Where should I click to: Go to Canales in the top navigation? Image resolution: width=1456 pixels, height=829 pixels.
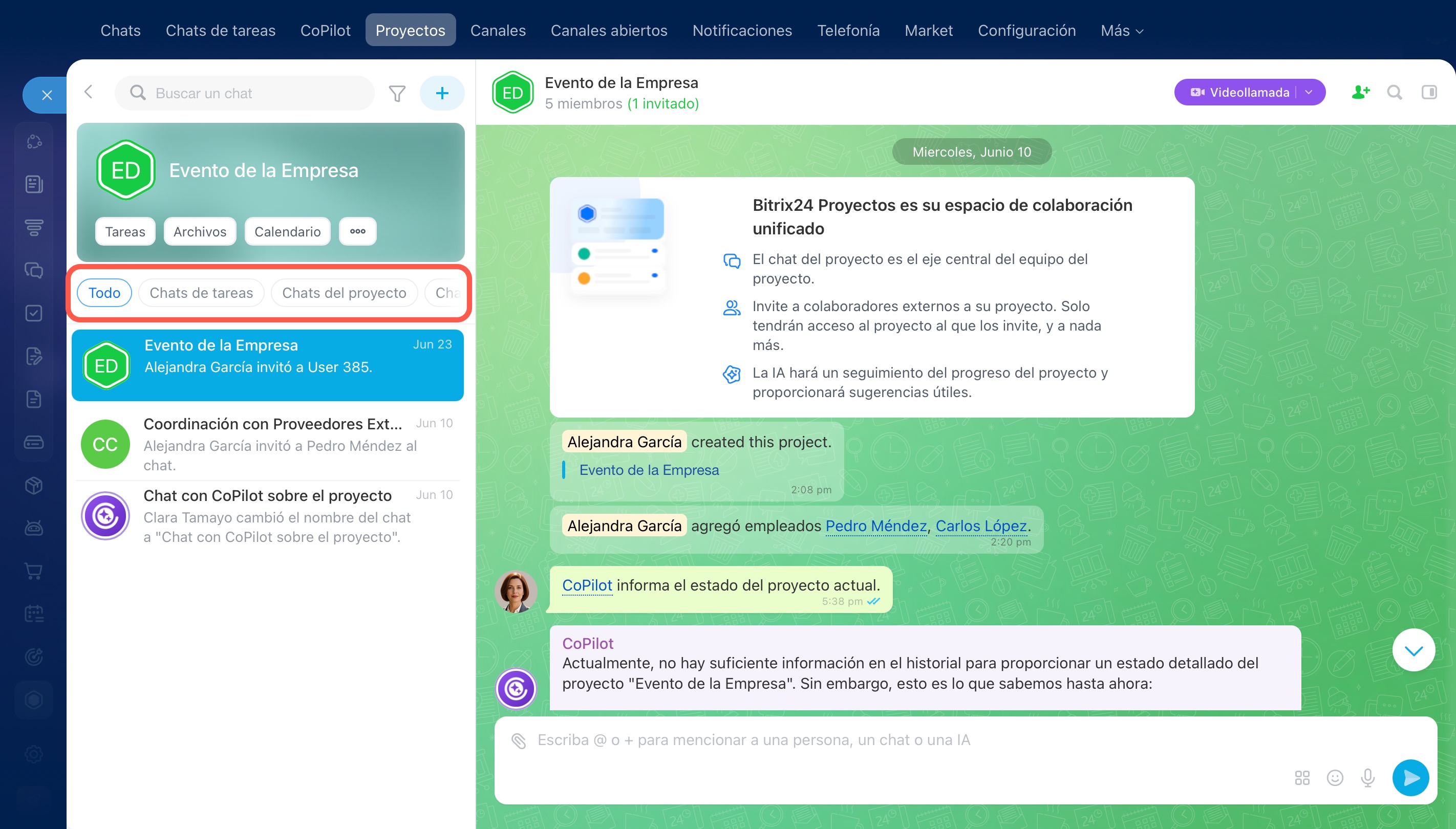tap(498, 30)
